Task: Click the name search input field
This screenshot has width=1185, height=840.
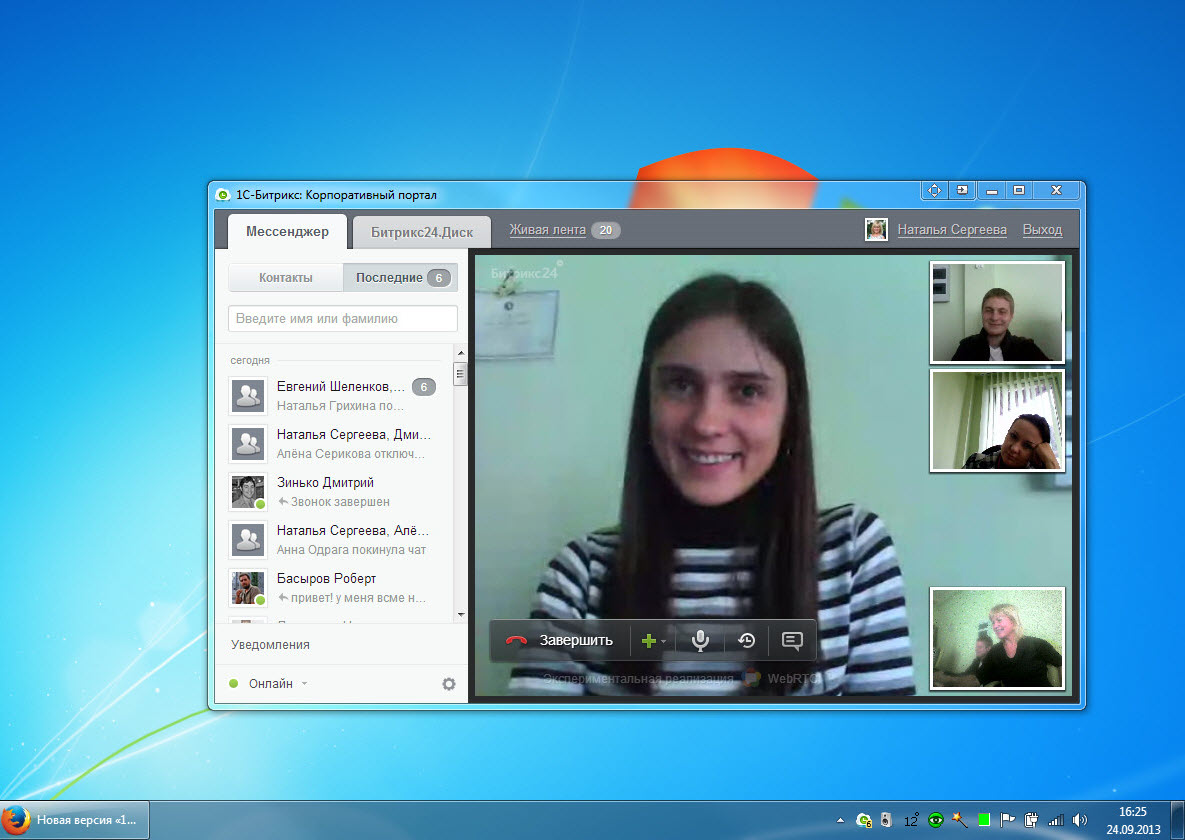Action: (342, 318)
